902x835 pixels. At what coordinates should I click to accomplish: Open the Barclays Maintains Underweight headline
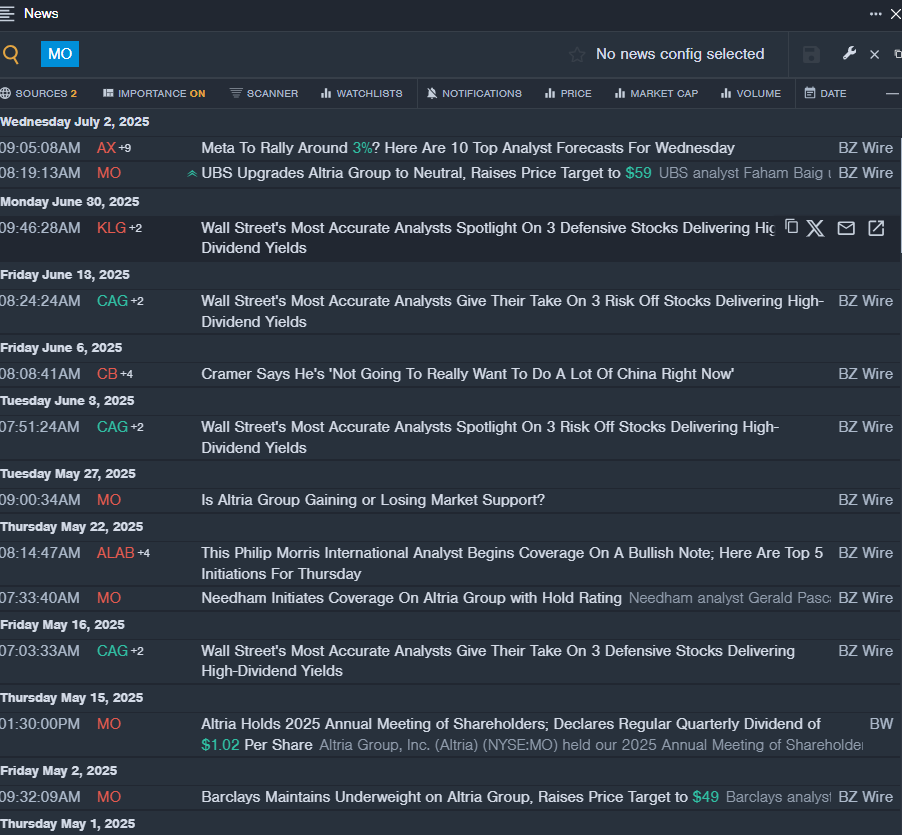pyautogui.click(x=460, y=797)
